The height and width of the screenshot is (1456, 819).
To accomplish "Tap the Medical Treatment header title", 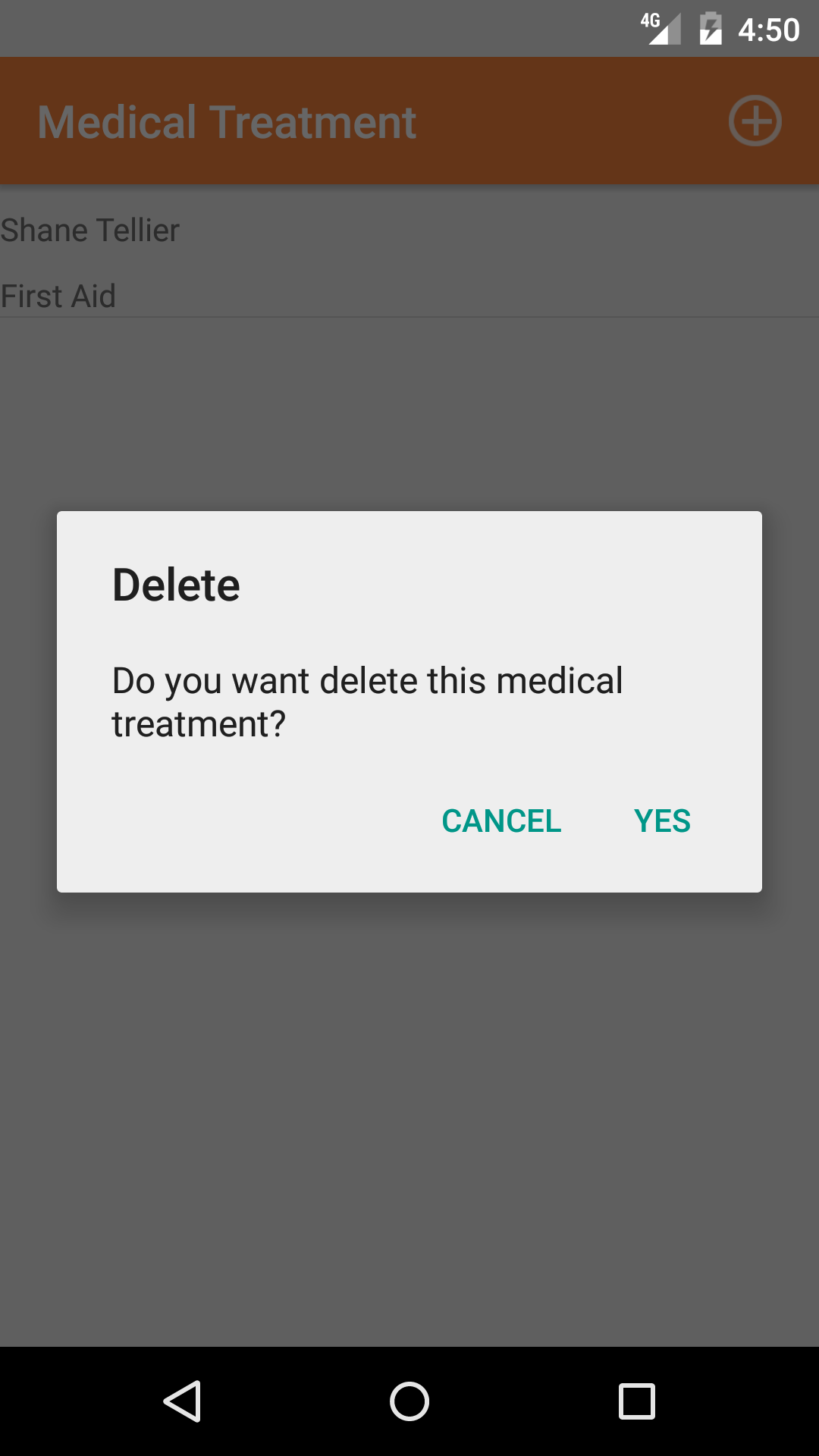I will (227, 122).
